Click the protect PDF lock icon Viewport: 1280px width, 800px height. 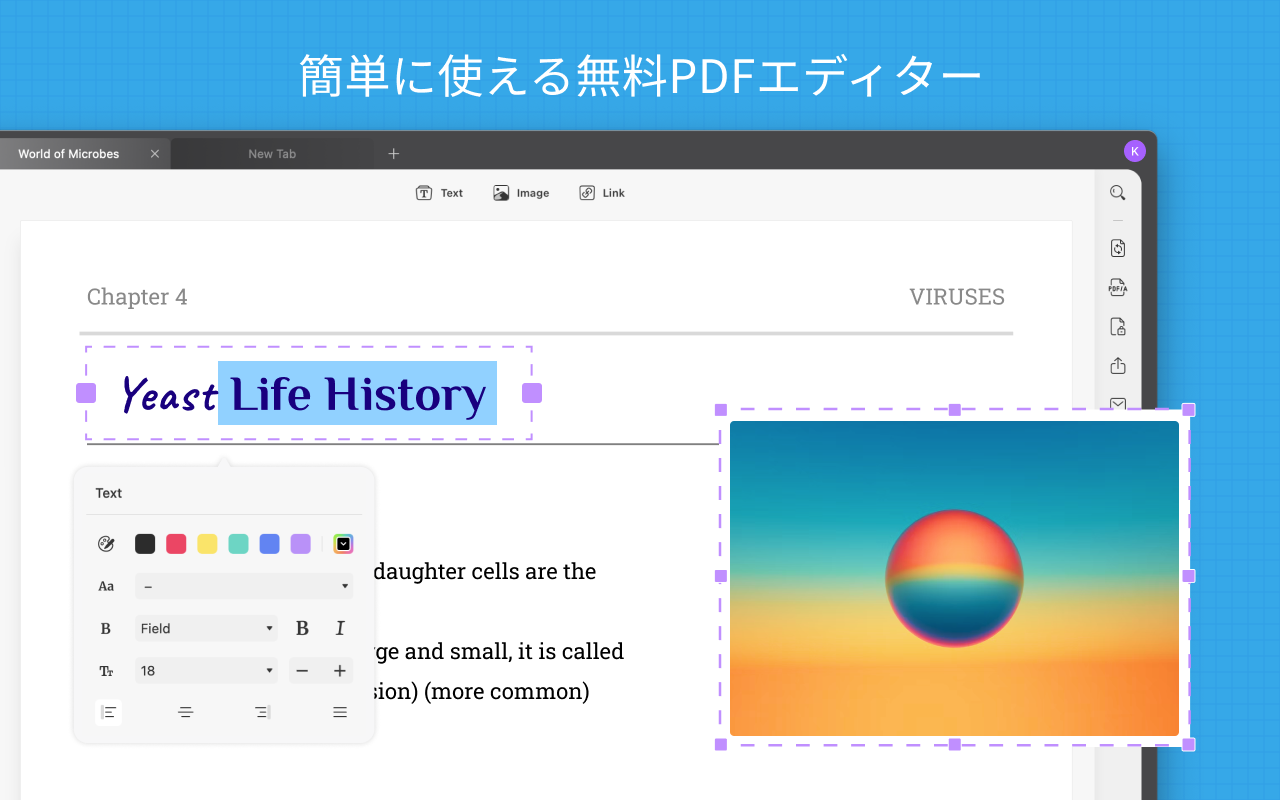[1118, 327]
